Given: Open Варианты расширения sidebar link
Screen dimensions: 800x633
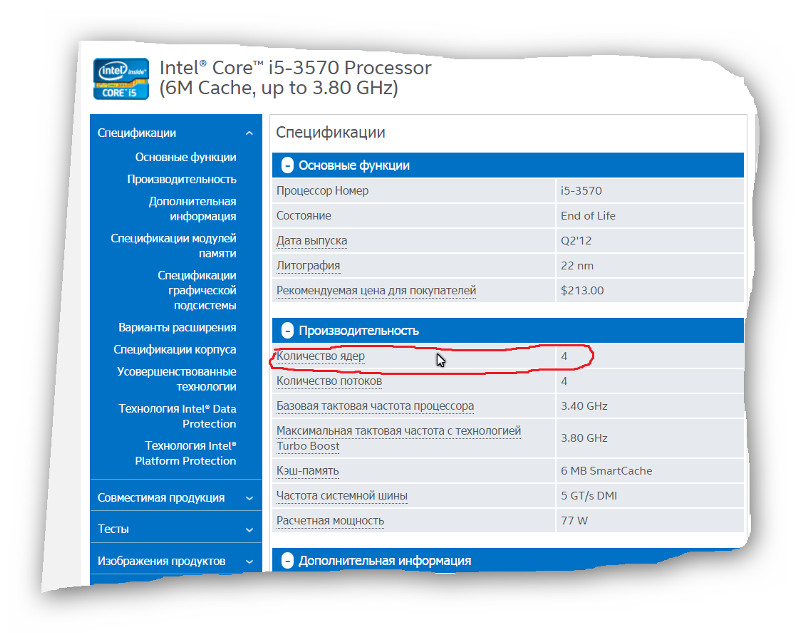Looking at the screenshot, I should pos(177,327).
